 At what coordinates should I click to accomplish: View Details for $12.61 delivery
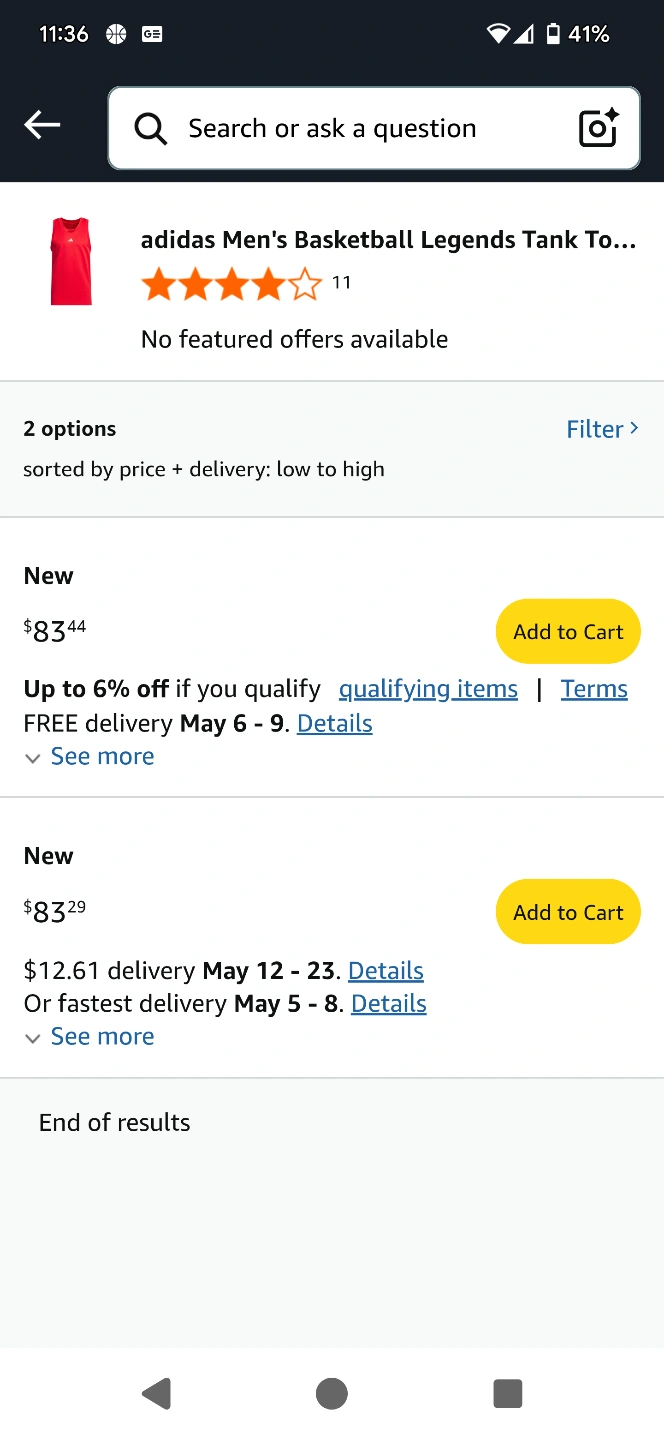386,971
